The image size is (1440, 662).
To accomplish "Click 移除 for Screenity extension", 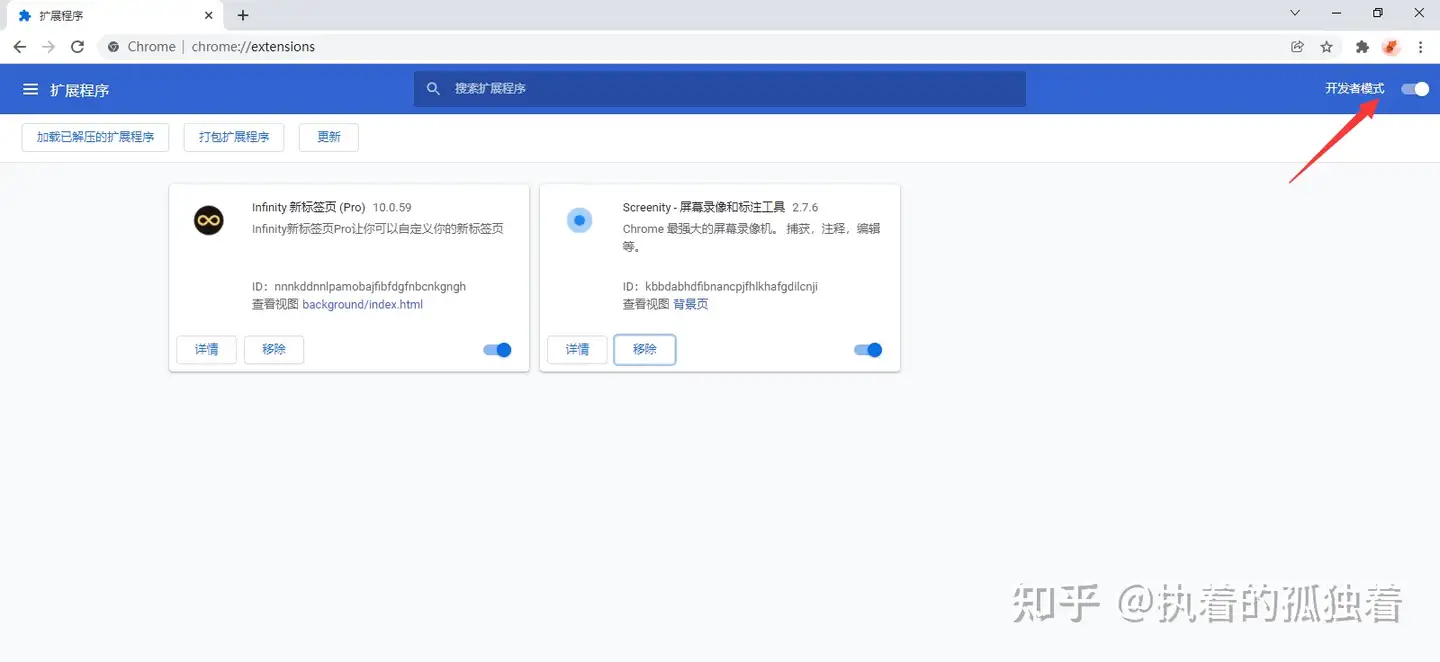I will [x=645, y=349].
